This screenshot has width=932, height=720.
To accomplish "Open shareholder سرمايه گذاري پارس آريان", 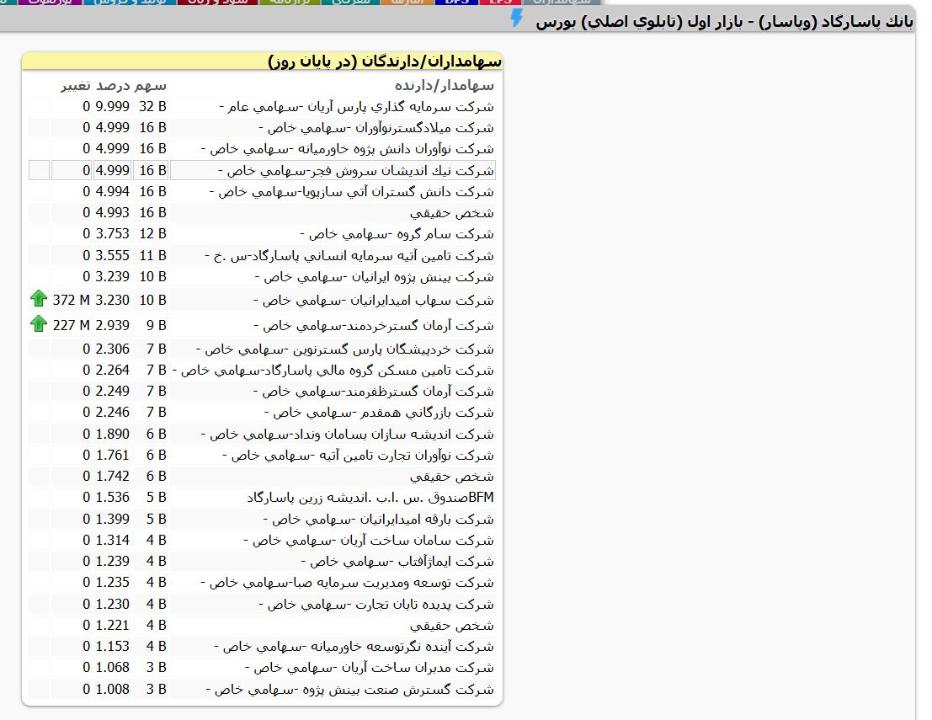I will (356, 107).
